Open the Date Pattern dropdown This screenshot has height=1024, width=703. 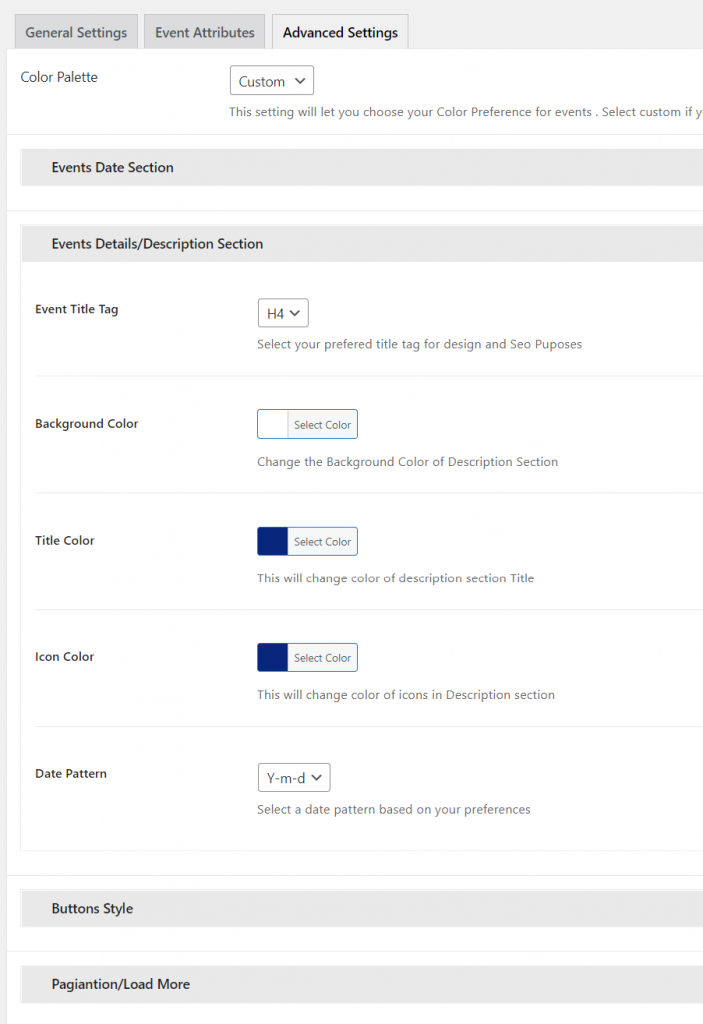pyautogui.click(x=293, y=777)
